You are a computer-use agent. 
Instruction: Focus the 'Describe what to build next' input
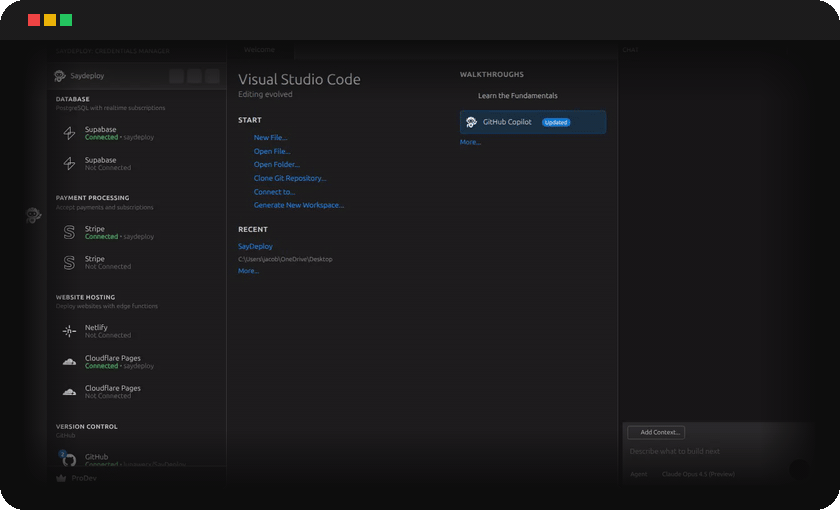[x=674, y=452]
